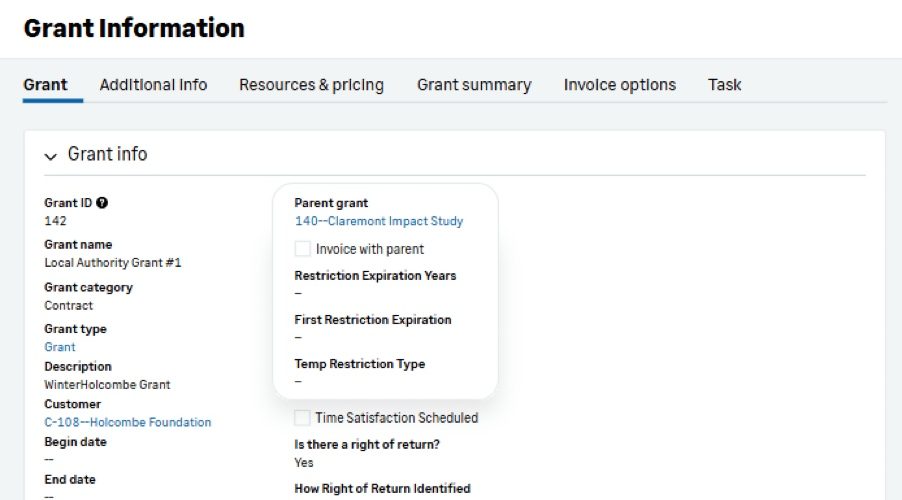902x500 pixels.
Task: Enable Invoice with parent checkbox
Action: [x=302, y=249]
